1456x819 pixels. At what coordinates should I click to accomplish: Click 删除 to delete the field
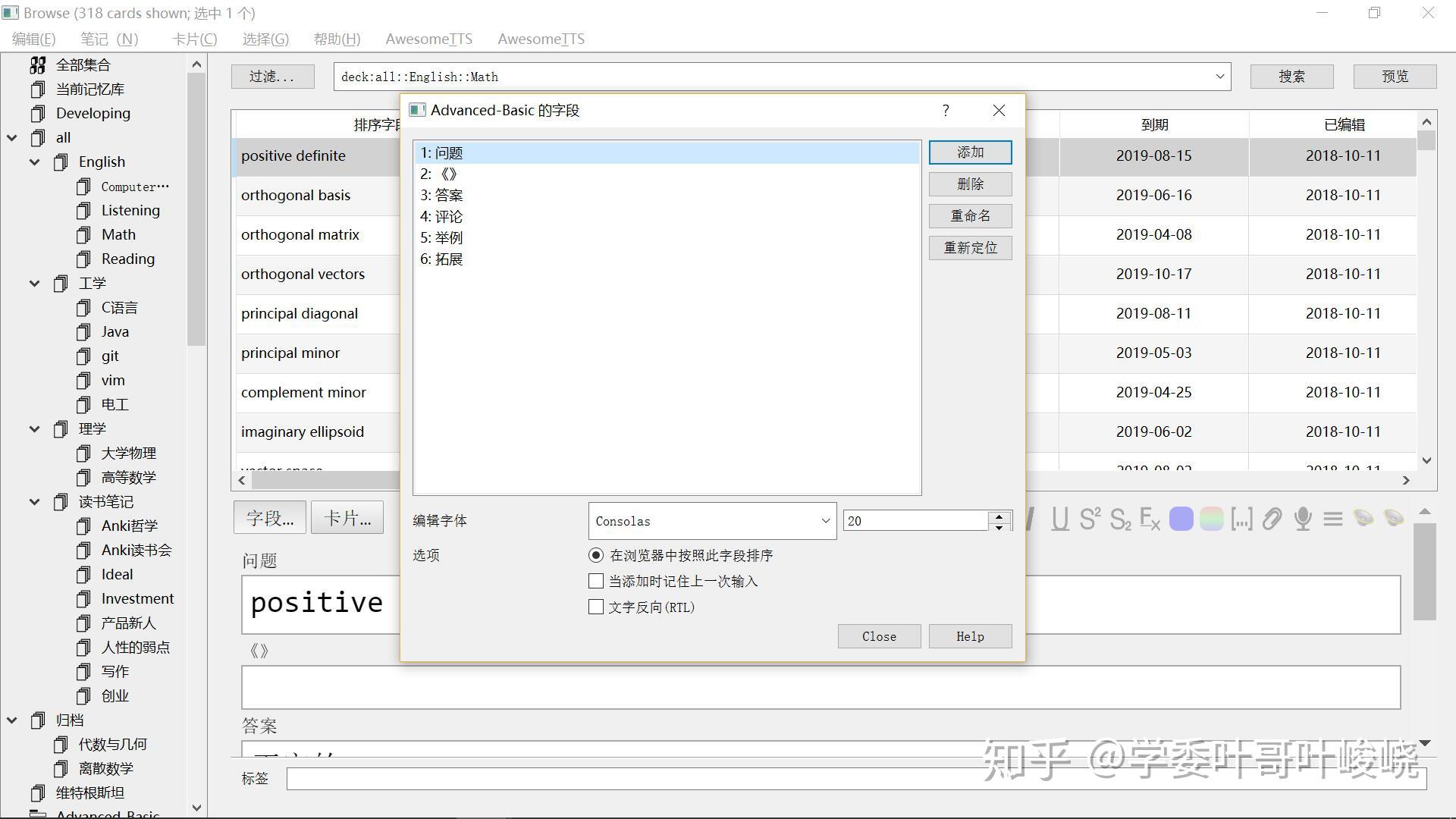point(970,184)
